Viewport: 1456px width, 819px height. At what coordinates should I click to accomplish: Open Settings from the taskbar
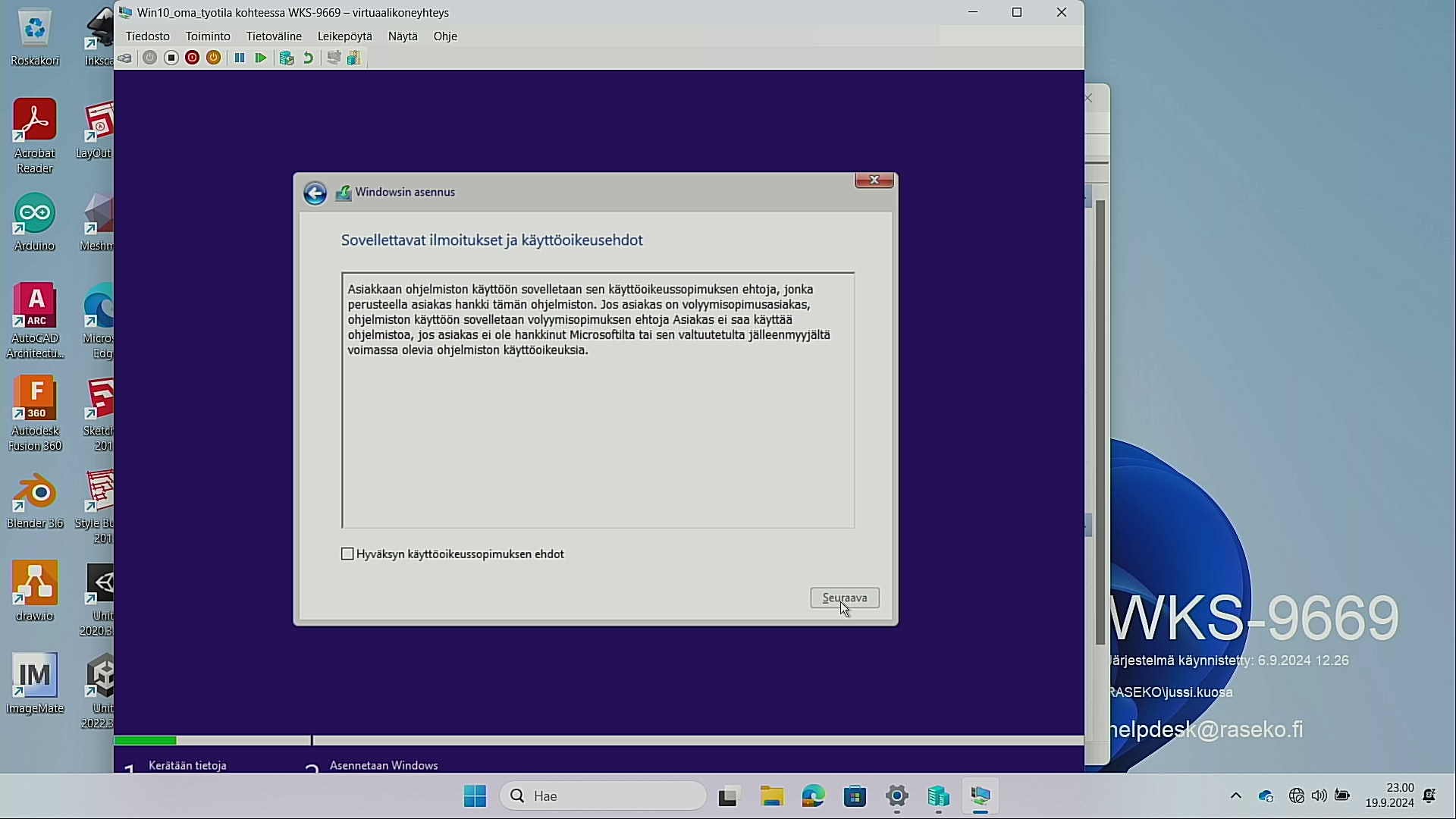[x=897, y=796]
